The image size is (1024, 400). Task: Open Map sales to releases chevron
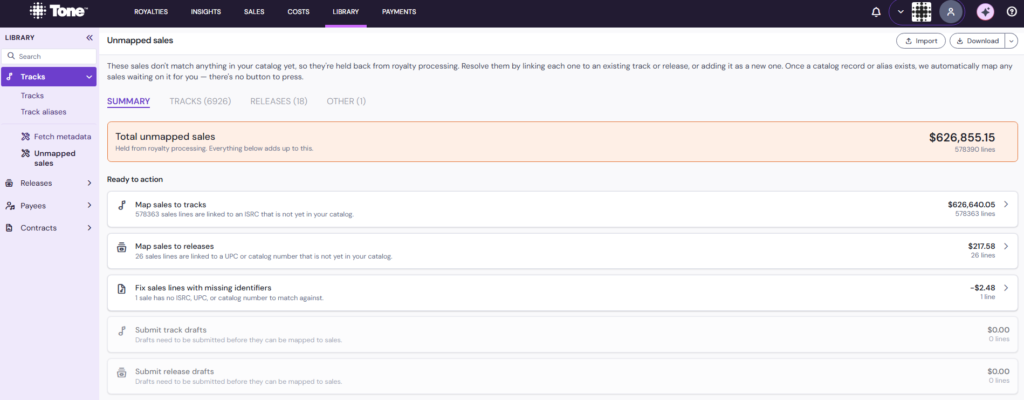pos(1006,246)
